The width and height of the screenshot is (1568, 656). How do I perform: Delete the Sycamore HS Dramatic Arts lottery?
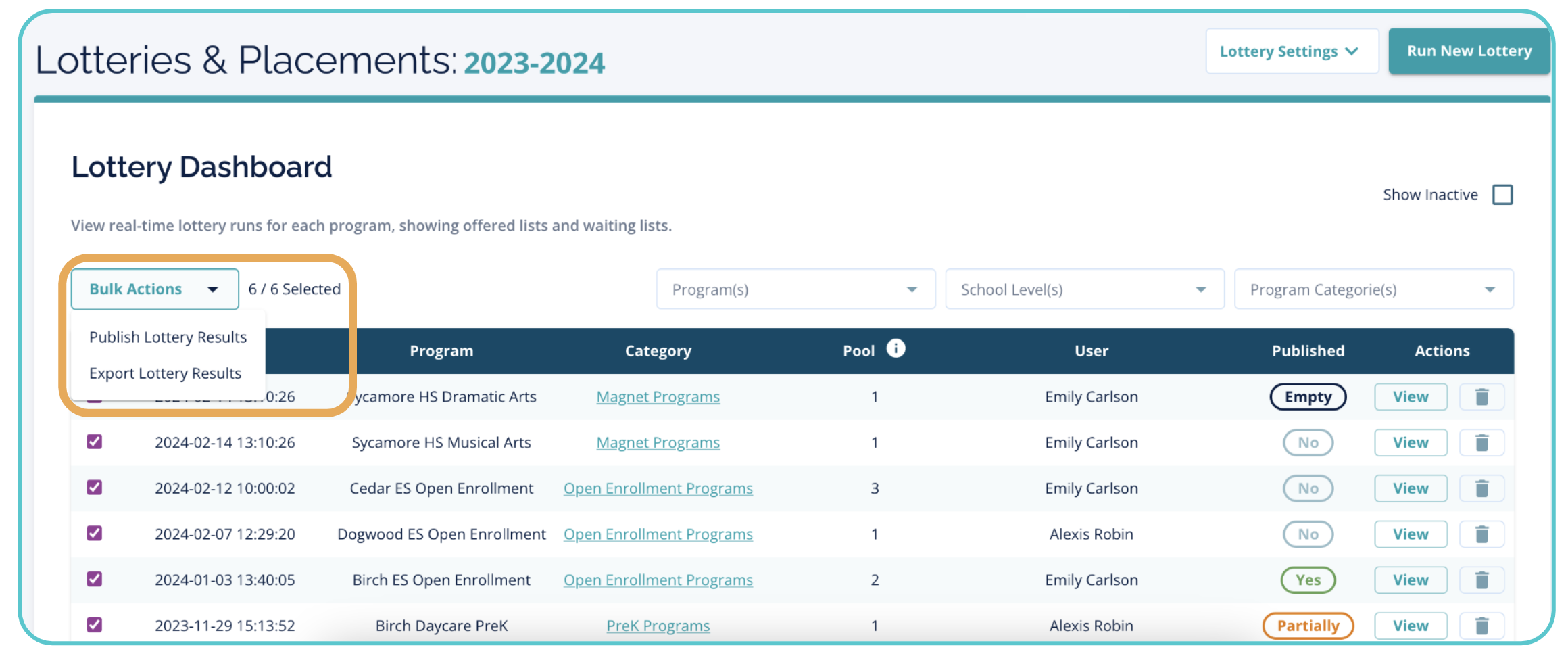tap(1481, 397)
